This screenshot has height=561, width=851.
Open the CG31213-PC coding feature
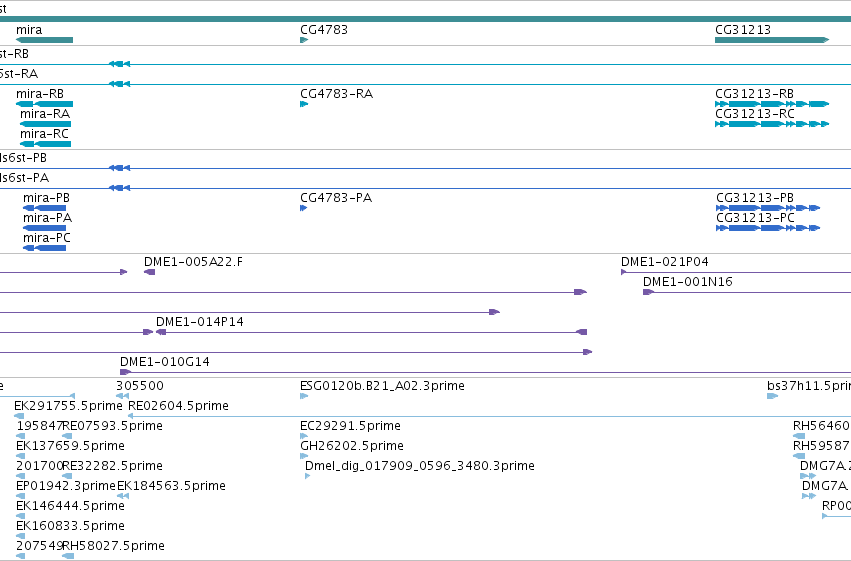[768, 228]
